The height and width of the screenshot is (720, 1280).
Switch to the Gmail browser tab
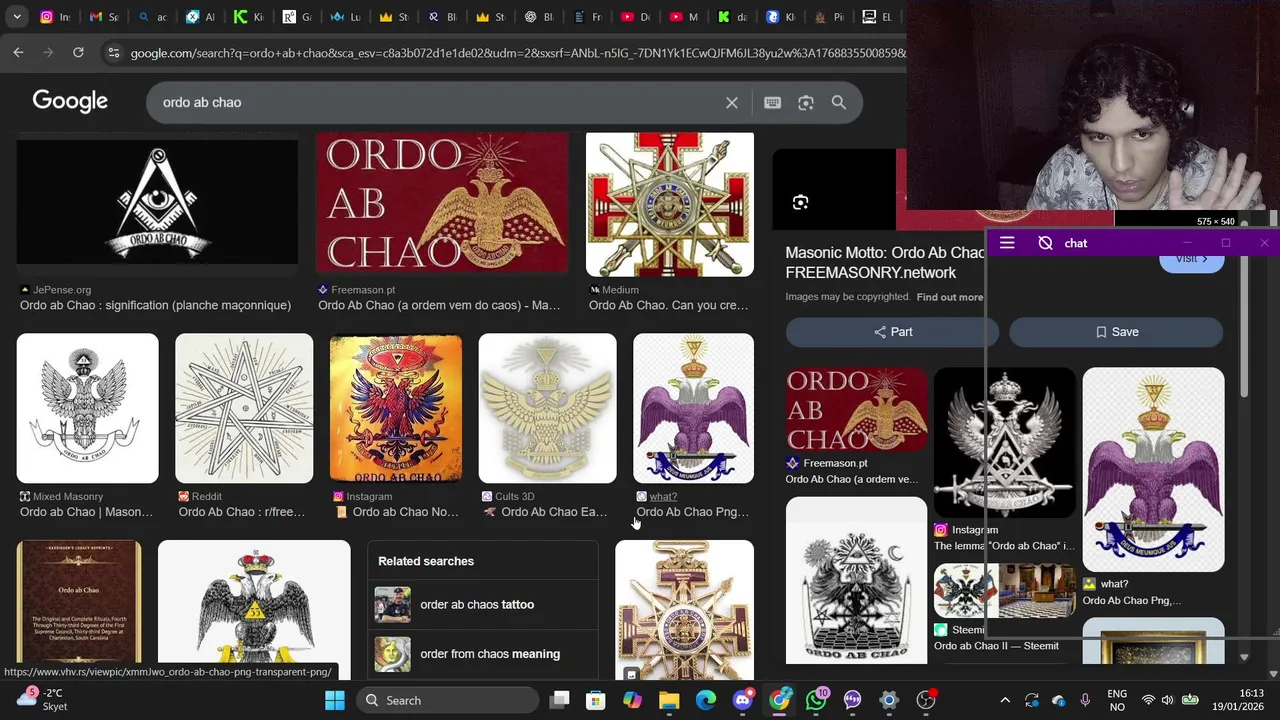pyautogui.click(x=103, y=17)
